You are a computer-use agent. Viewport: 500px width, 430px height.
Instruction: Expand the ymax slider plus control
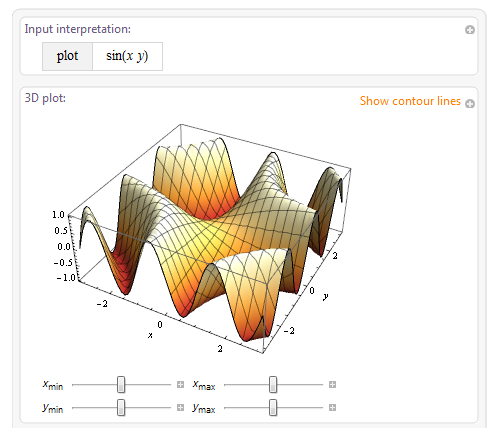pyautogui.click(x=332, y=407)
